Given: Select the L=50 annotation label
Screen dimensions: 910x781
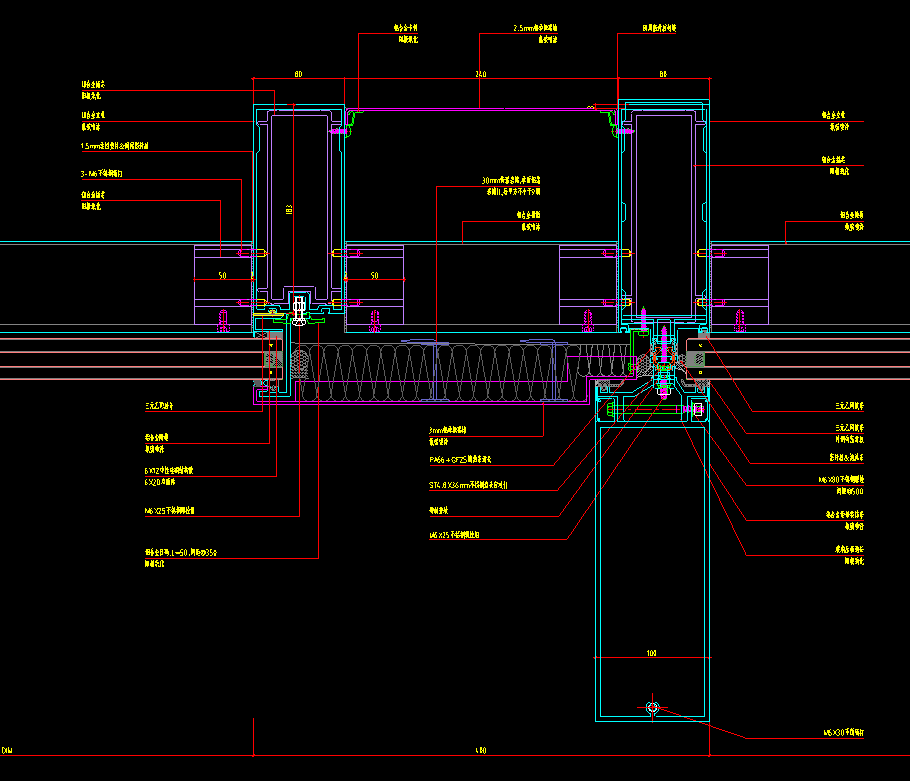Looking at the screenshot, I should pyautogui.click(x=180, y=551).
